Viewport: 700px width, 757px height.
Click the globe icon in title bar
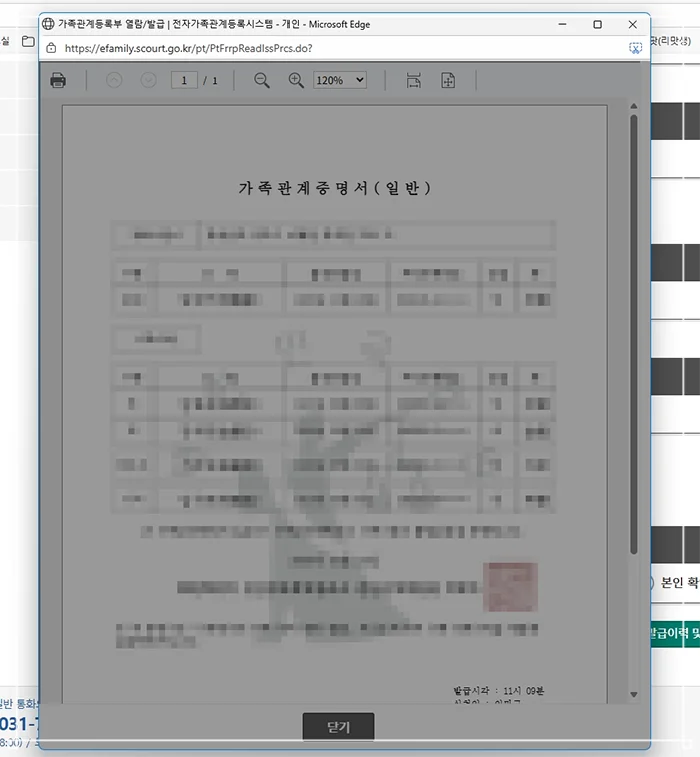(x=48, y=24)
